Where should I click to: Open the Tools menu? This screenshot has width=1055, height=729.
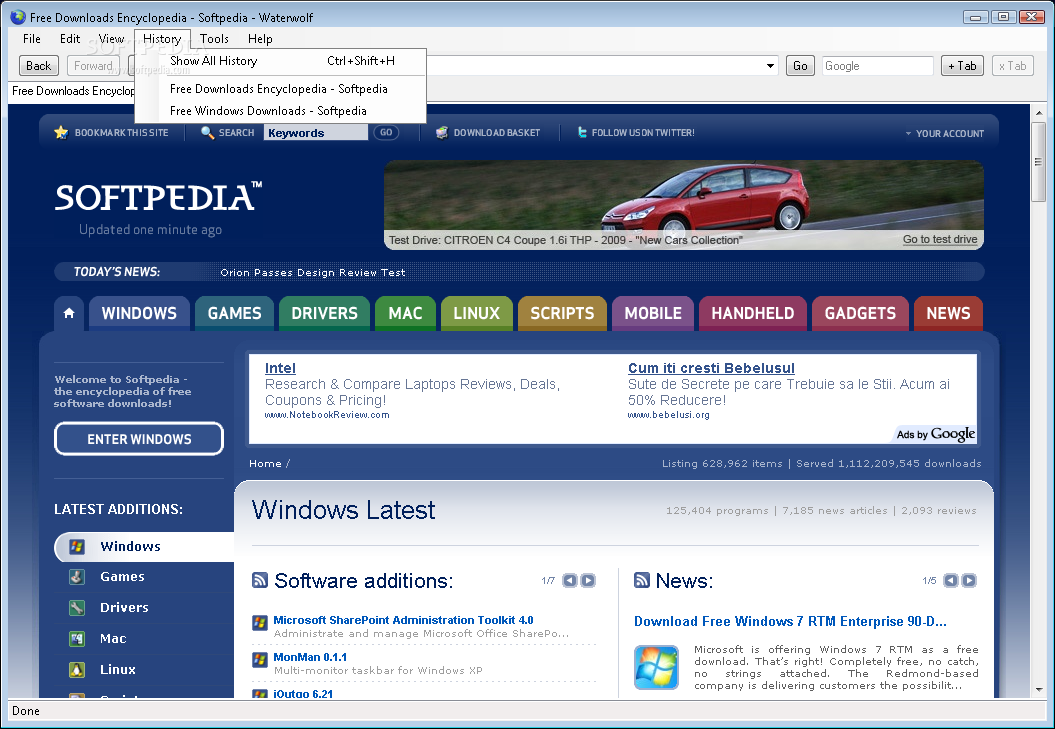coord(214,39)
